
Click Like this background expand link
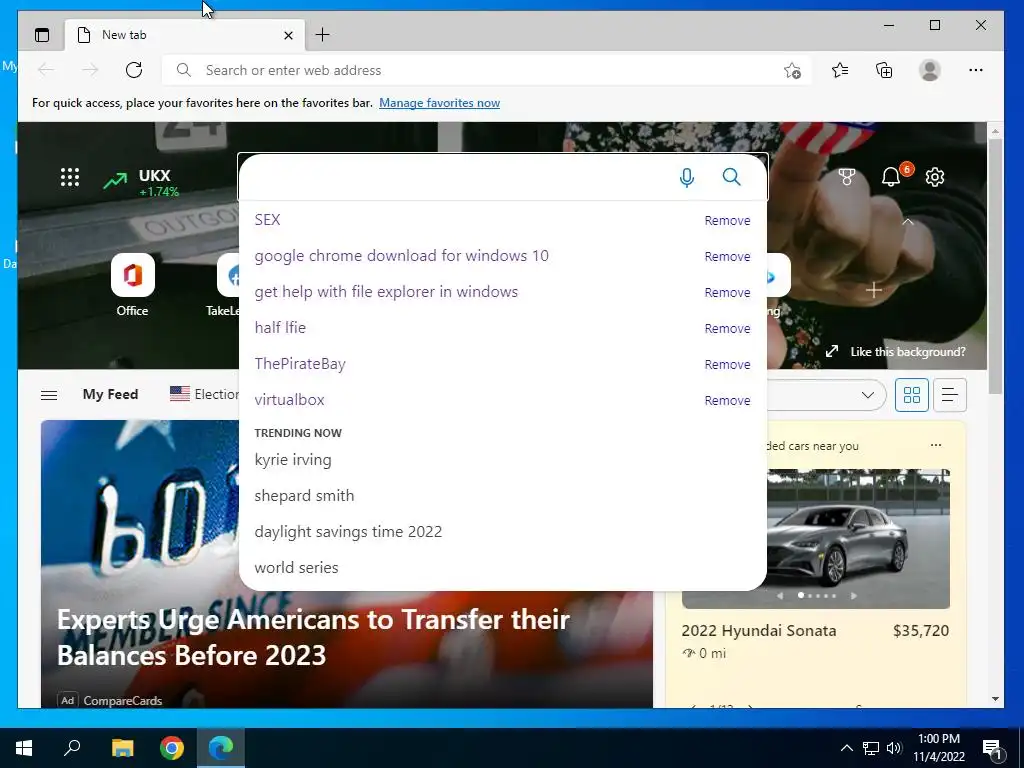point(895,351)
